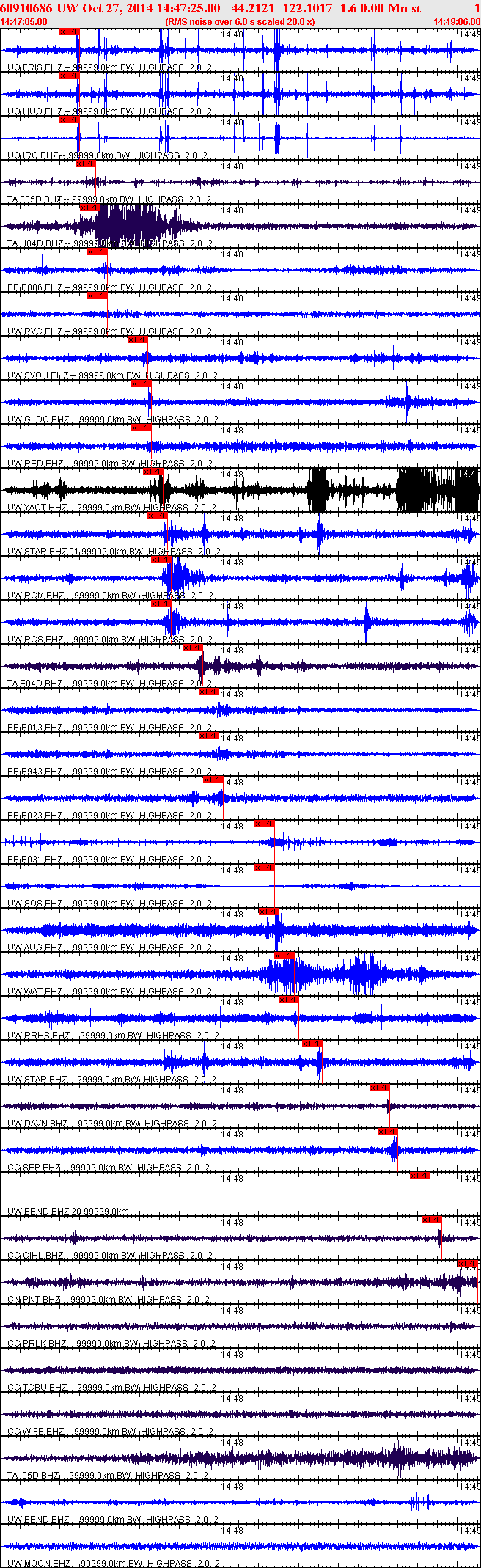Select the pick marker on UW DAVN trace
The height and width of the screenshot is (1568, 481).
[379, 1087]
